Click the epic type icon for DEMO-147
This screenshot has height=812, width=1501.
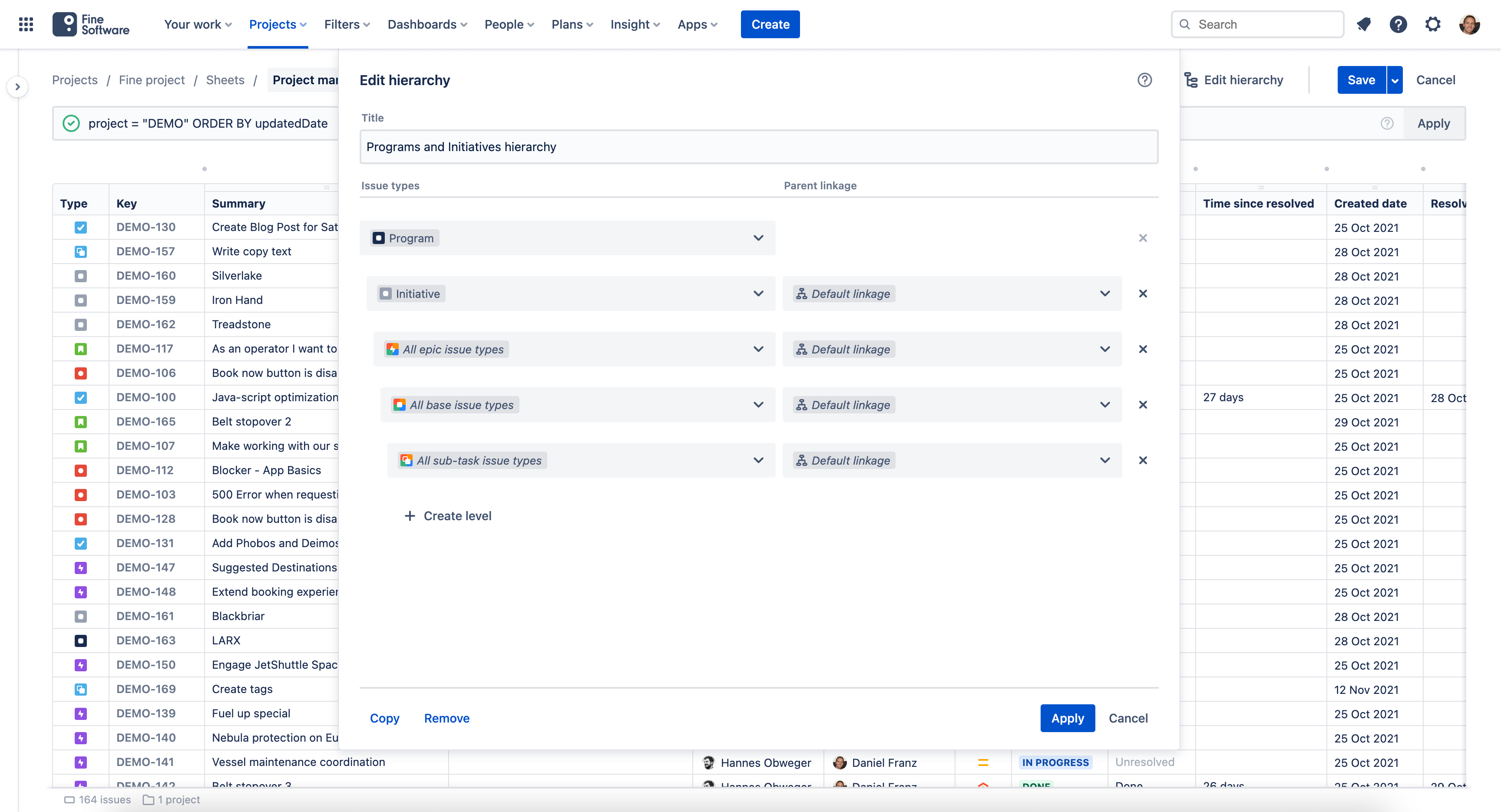coord(80,568)
